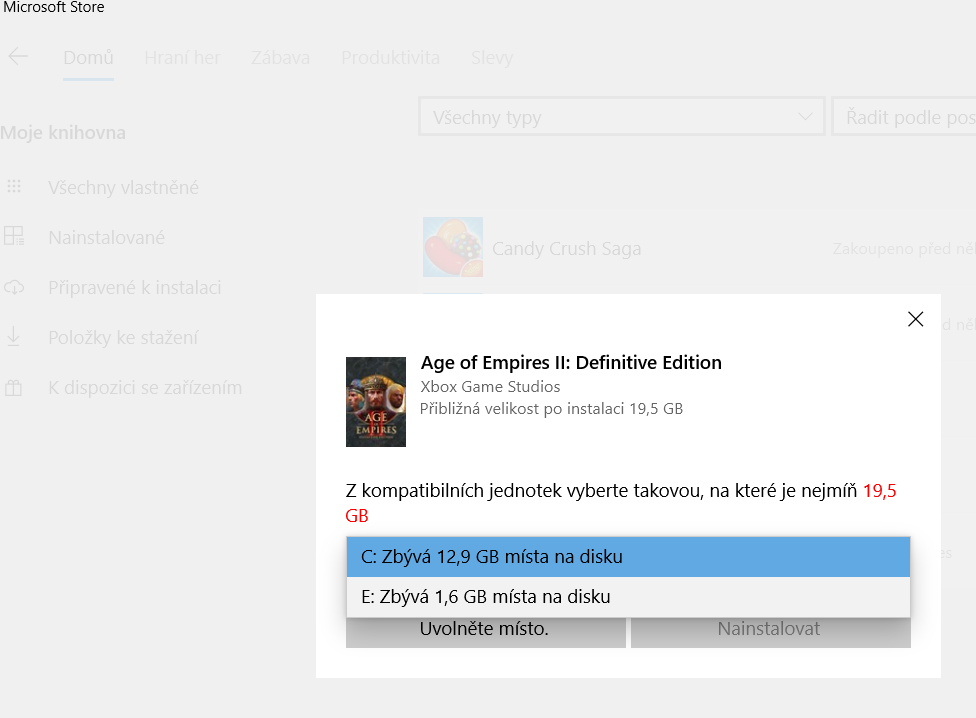The width and height of the screenshot is (976, 718).
Task: Click the cloud icon for Připravené k instalaci
Action: point(14,287)
